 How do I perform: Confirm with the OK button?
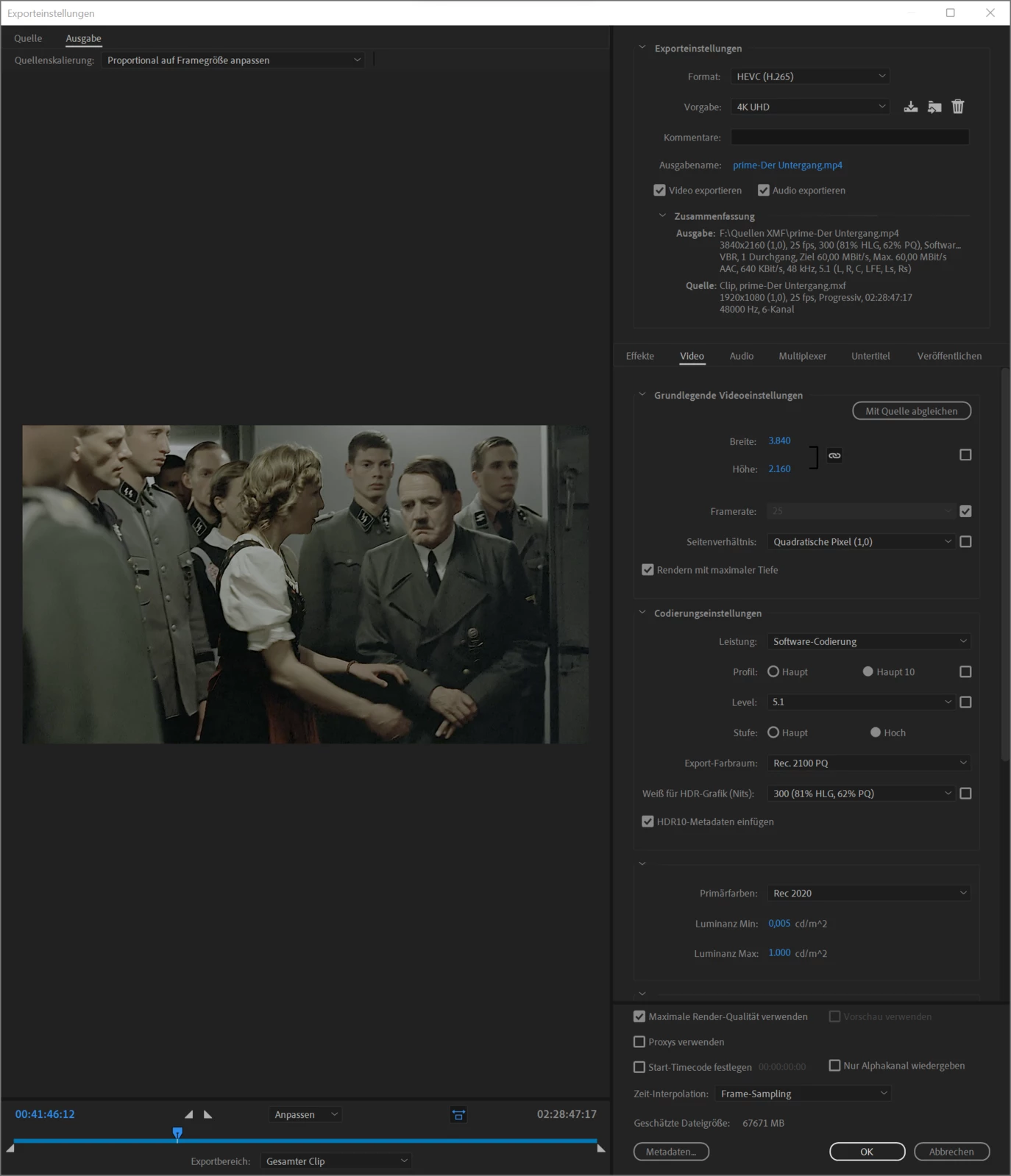tap(868, 1152)
